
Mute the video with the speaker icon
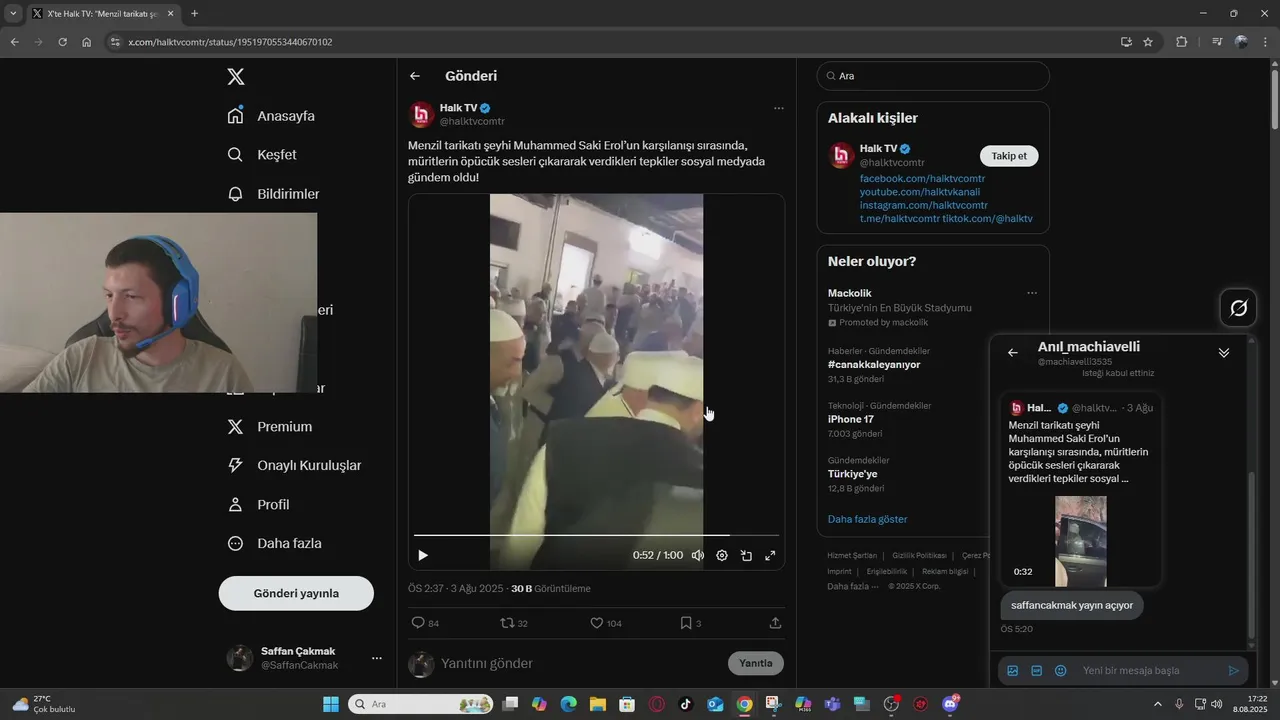click(x=697, y=555)
